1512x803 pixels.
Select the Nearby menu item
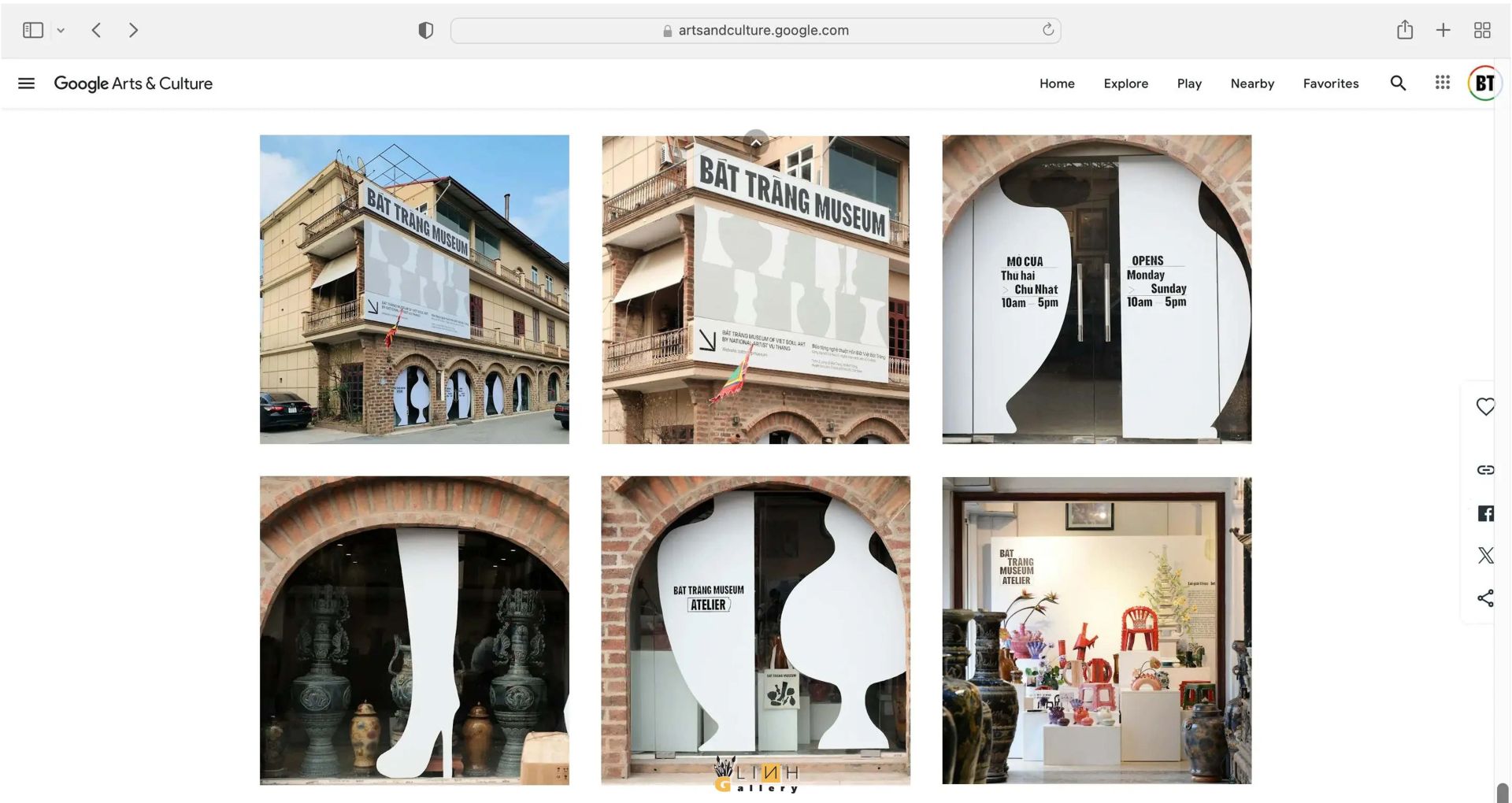coord(1252,83)
